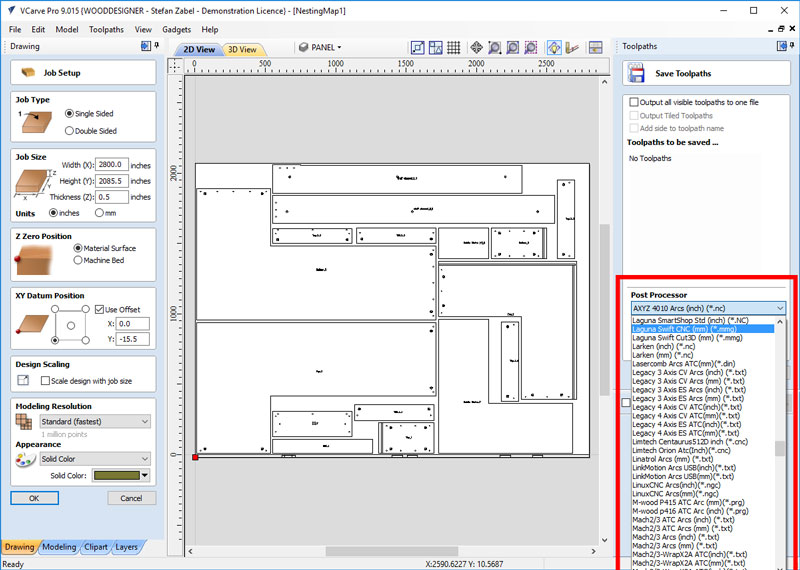This screenshot has height=570, width=800.
Task: Choose Larken (inch) post processor
Action: (703, 346)
